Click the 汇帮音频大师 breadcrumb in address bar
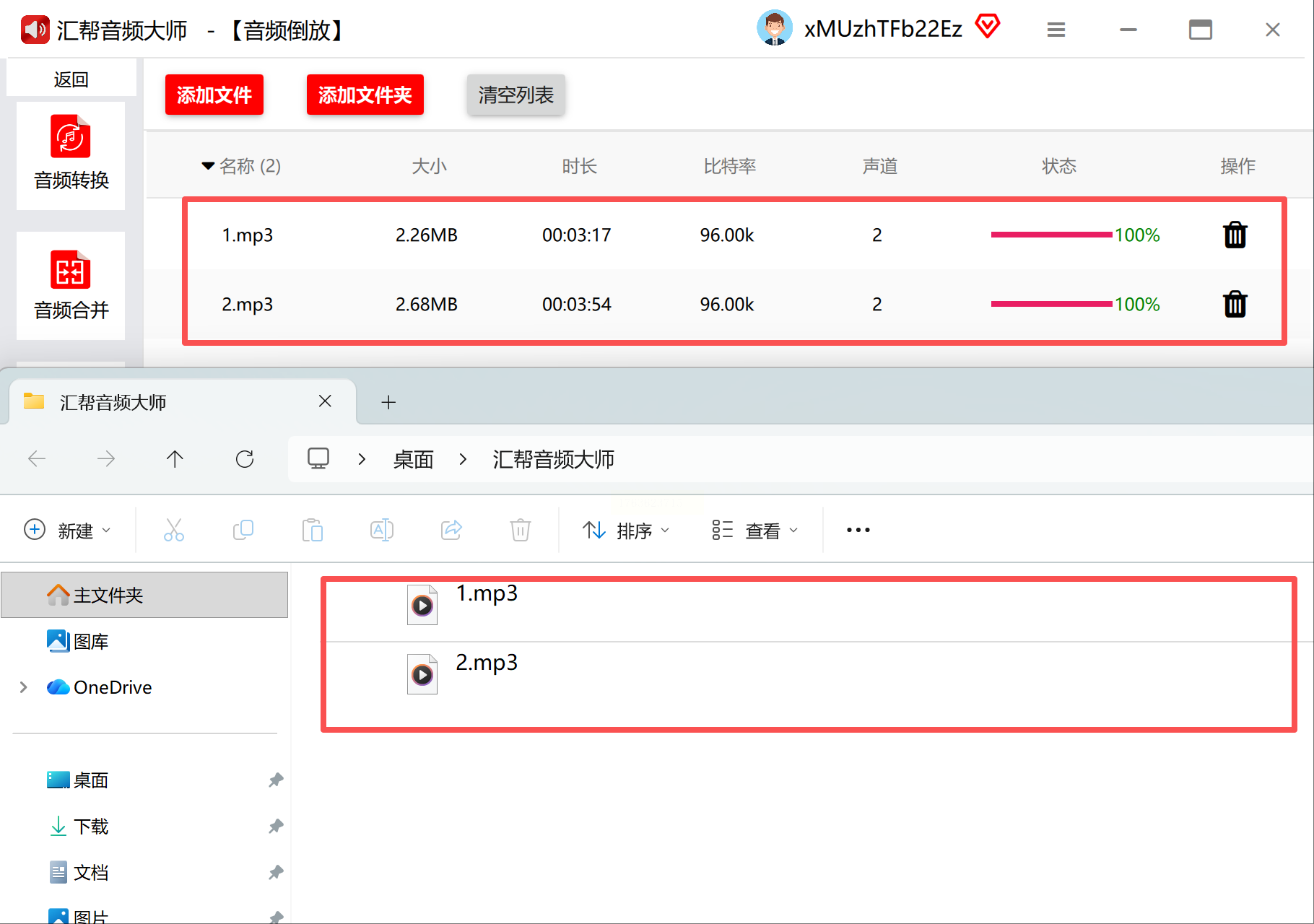1314x924 pixels. [553, 459]
